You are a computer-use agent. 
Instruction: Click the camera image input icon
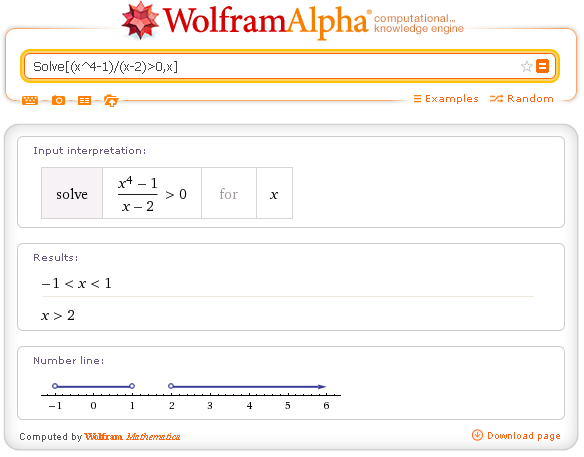(58, 100)
